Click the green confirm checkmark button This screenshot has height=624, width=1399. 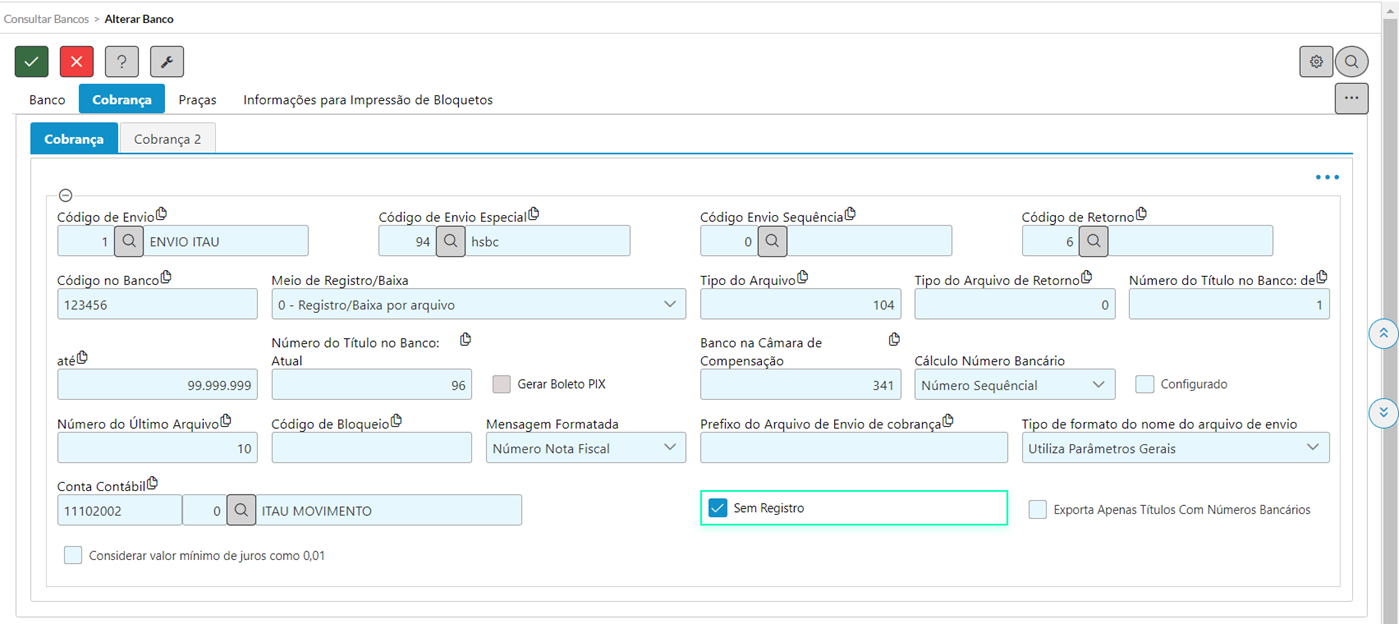pos(32,62)
